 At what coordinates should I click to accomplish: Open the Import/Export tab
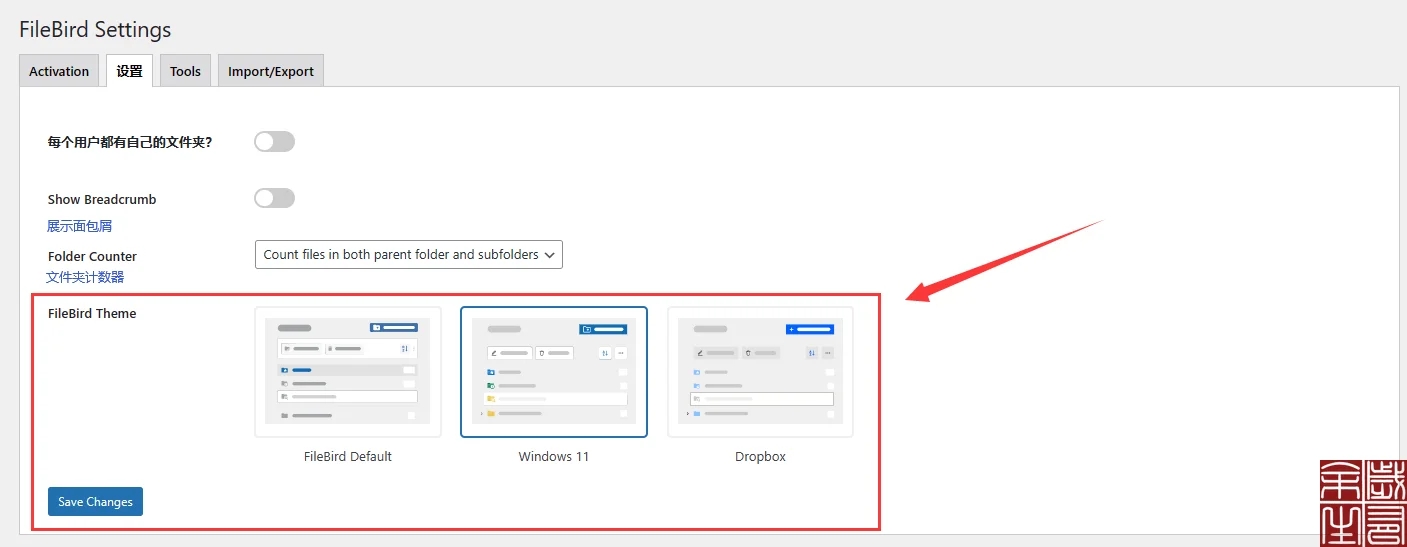coord(271,71)
